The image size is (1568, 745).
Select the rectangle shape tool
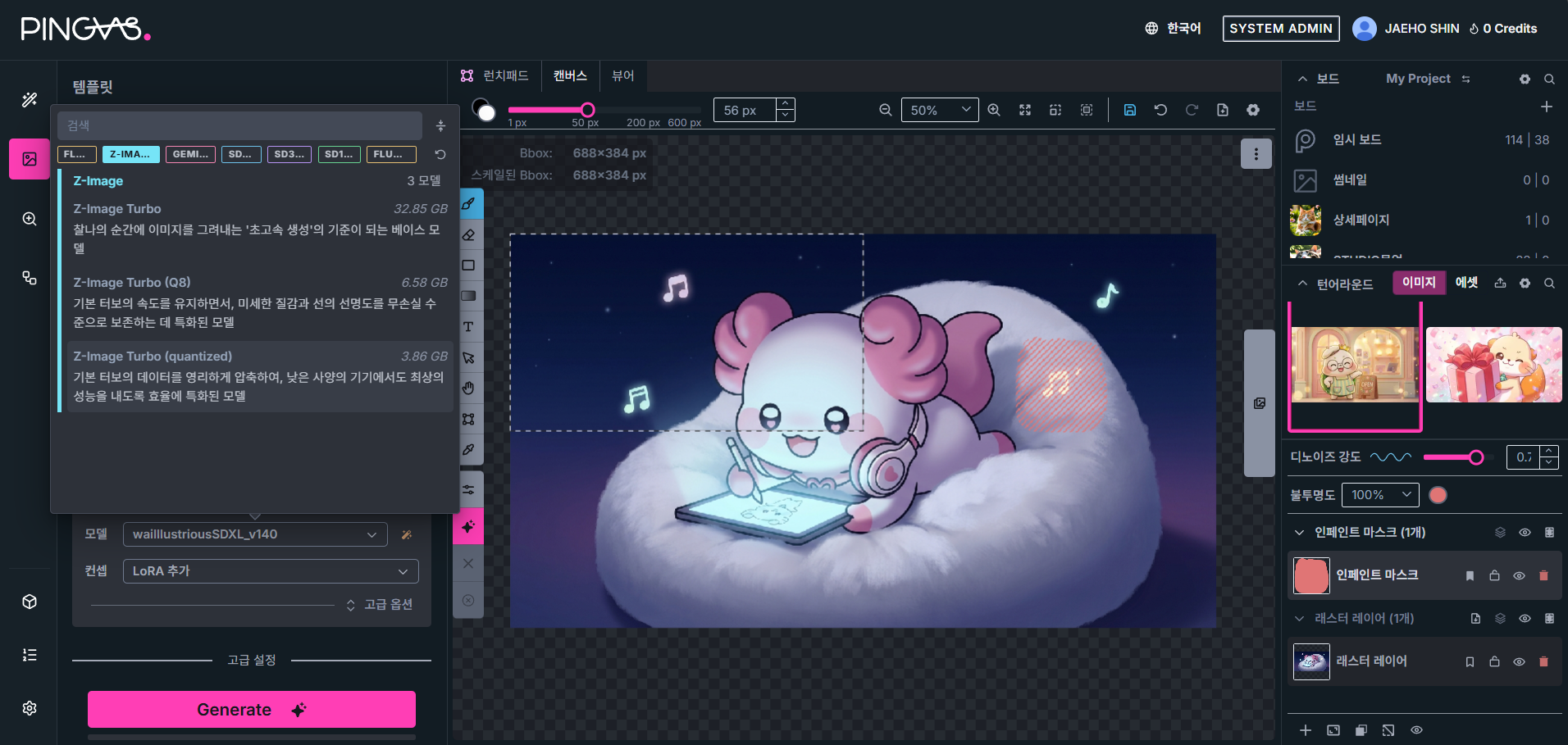(468, 266)
